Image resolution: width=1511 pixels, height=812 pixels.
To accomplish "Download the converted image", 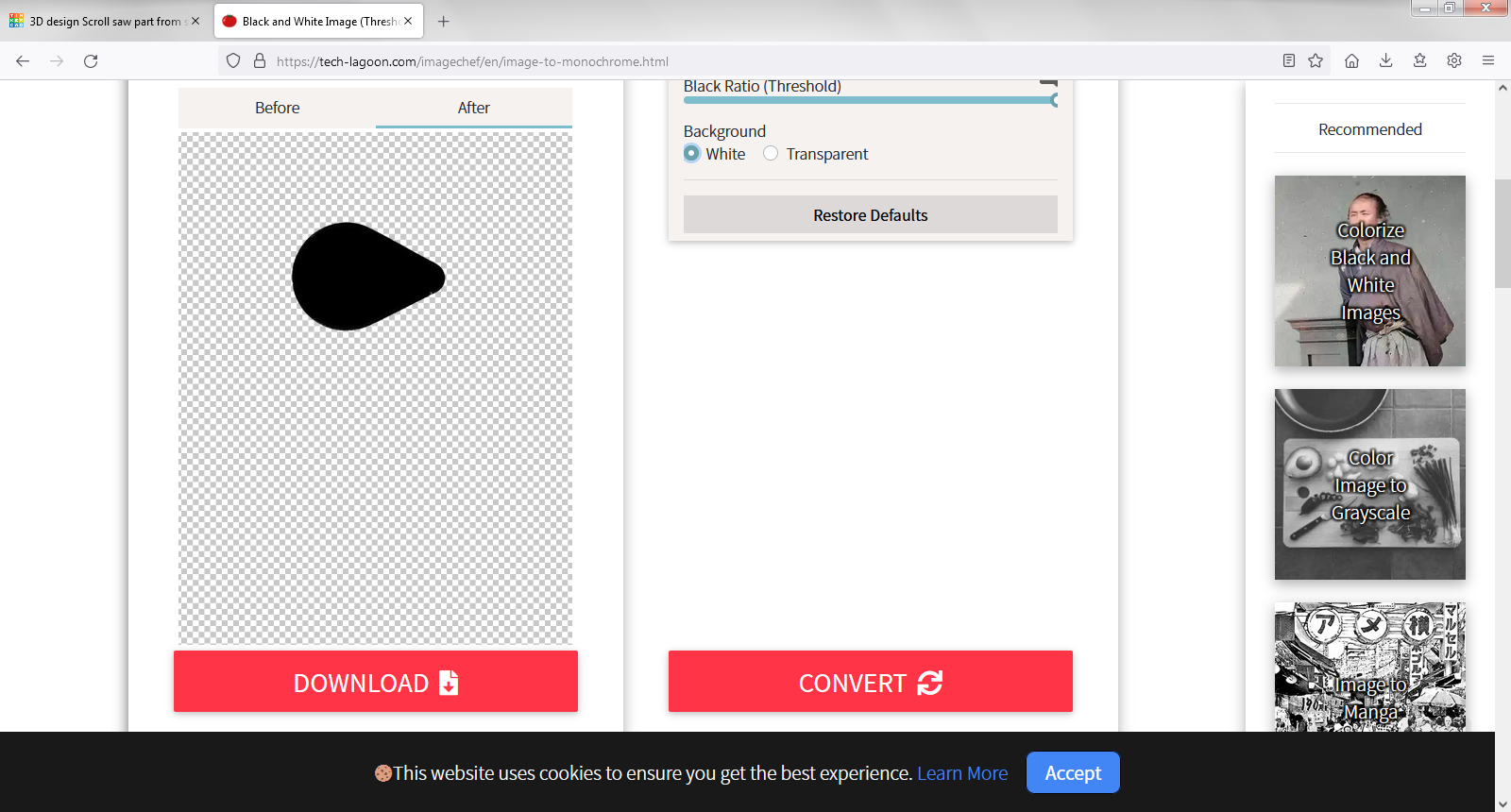I will [x=376, y=682].
